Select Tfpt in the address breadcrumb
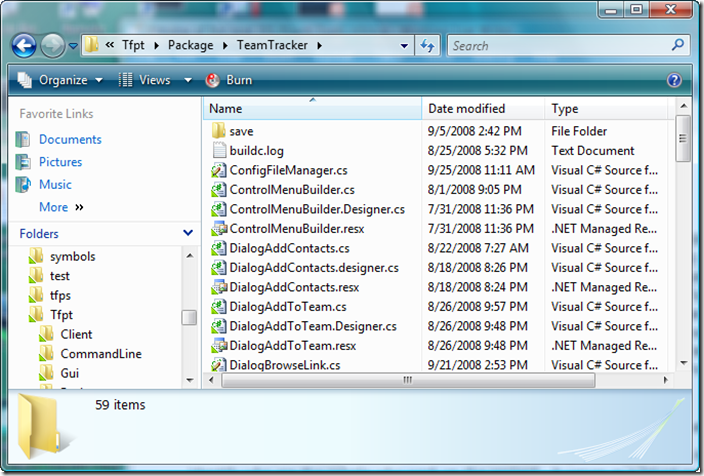The height and width of the screenshot is (476, 704). tap(133, 45)
